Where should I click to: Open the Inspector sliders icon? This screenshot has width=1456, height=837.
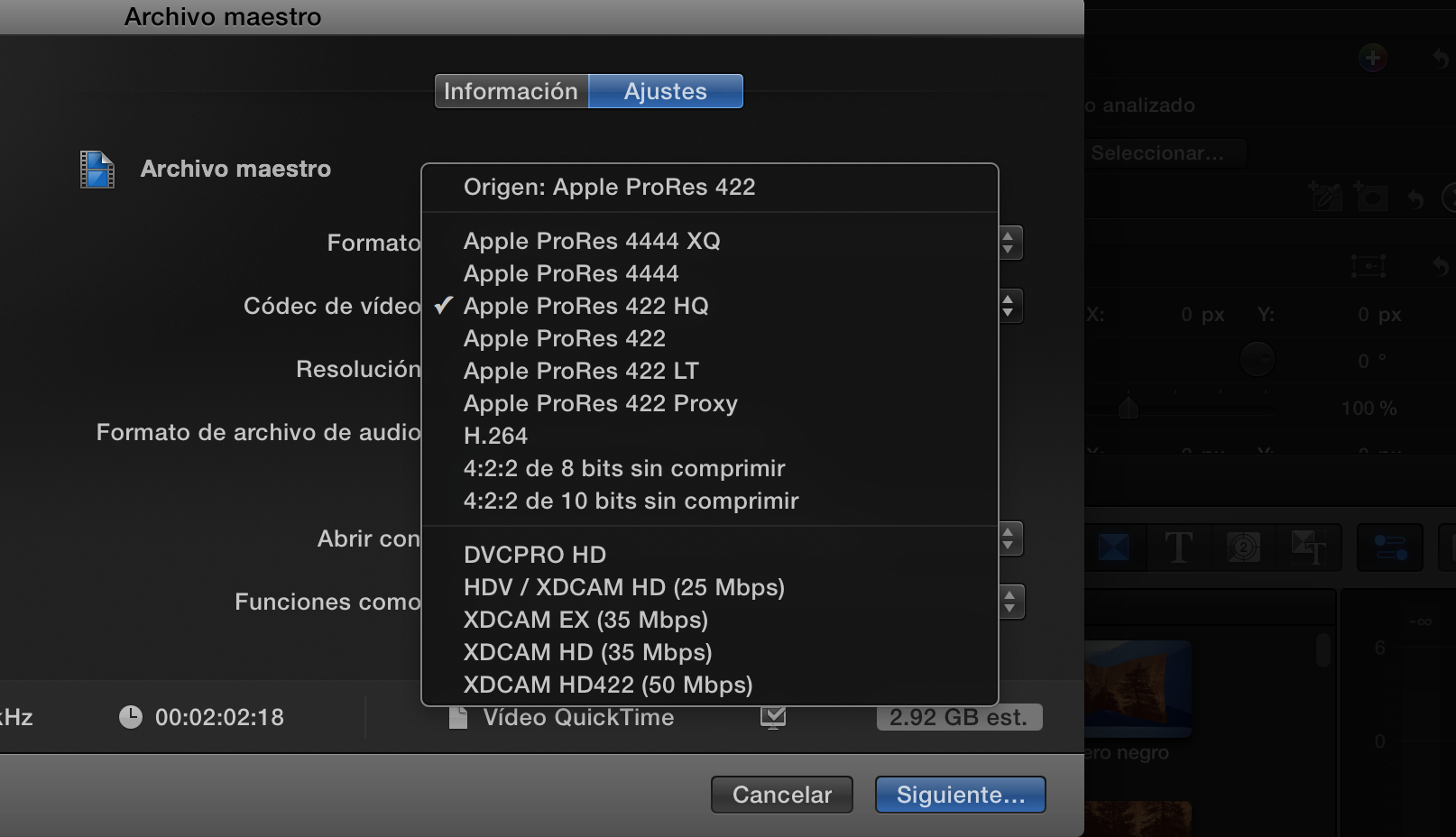point(1389,547)
